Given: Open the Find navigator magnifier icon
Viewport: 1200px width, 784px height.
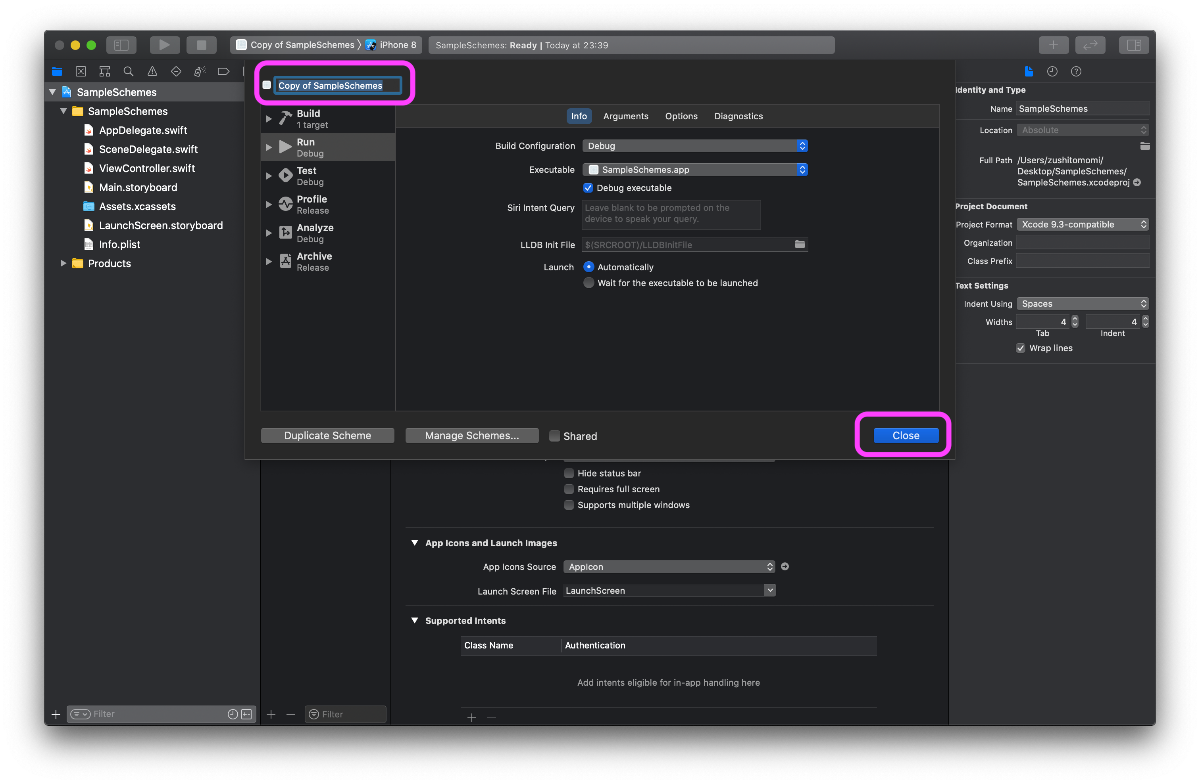Looking at the screenshot, I should click(128, 71).
